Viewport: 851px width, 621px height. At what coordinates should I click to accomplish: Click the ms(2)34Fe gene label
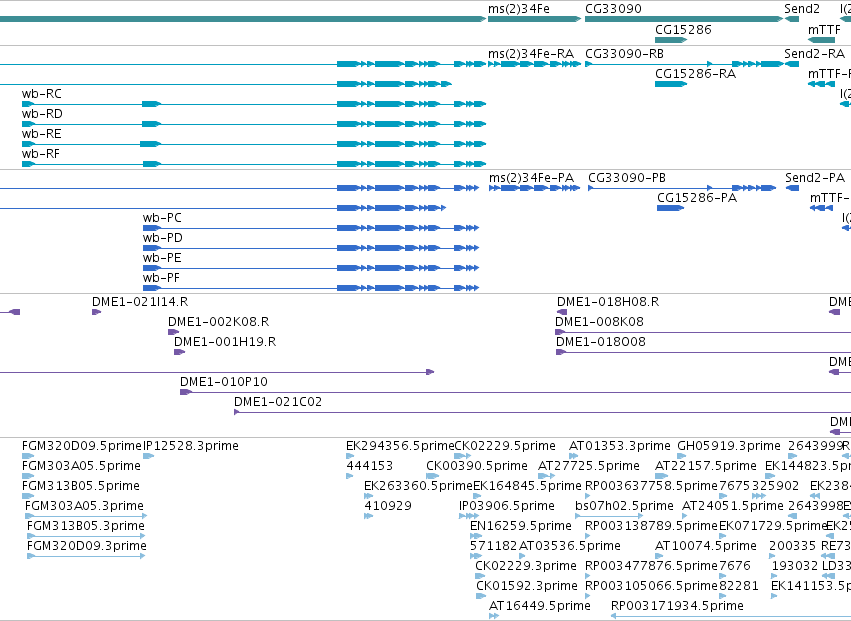[518, 9]
